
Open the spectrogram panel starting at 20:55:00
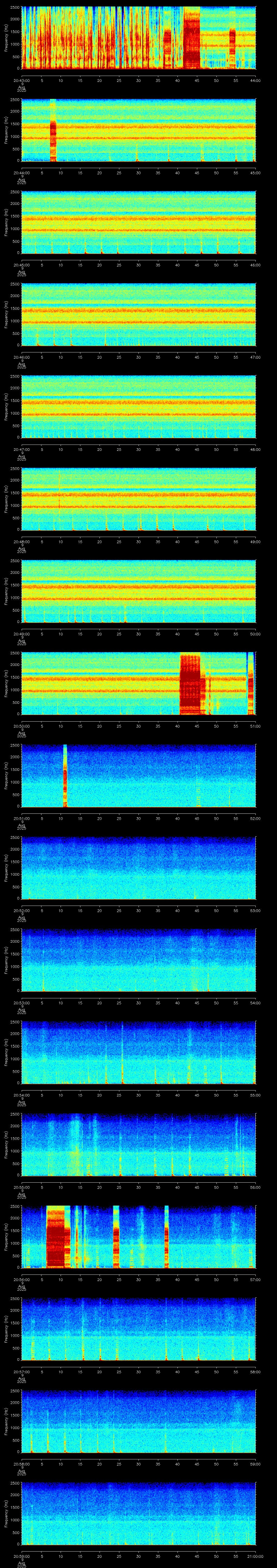pos(139,1145)
